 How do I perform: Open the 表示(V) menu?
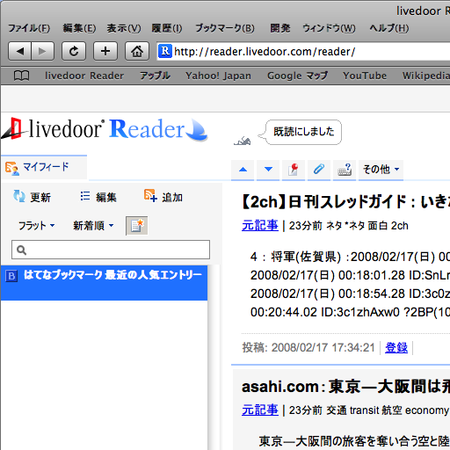pos(124,28)
